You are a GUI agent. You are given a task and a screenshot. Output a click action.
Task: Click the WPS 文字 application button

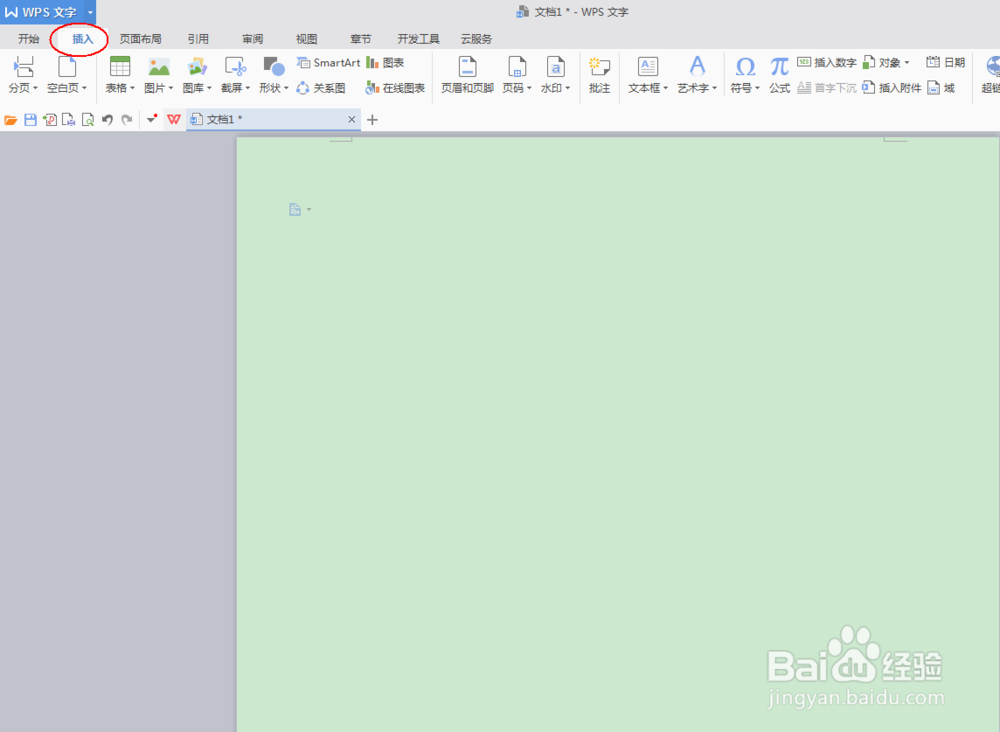point(41,12)
